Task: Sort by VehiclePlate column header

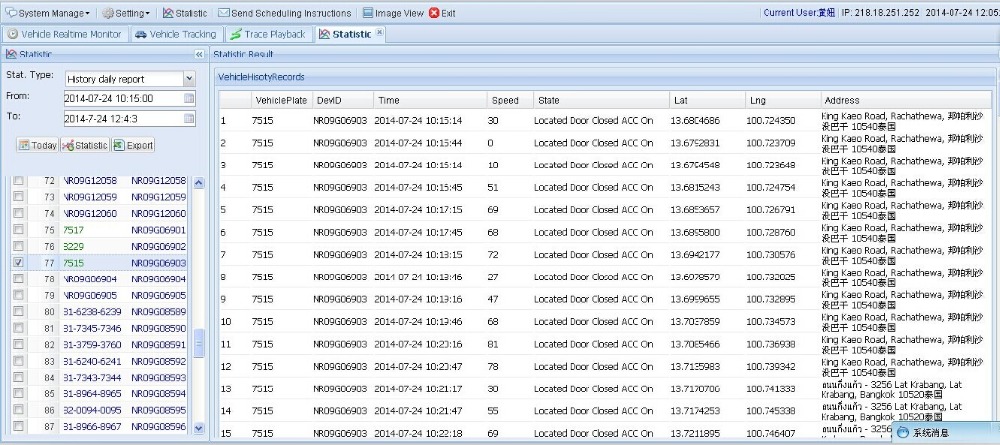Action: pos(281,100)
